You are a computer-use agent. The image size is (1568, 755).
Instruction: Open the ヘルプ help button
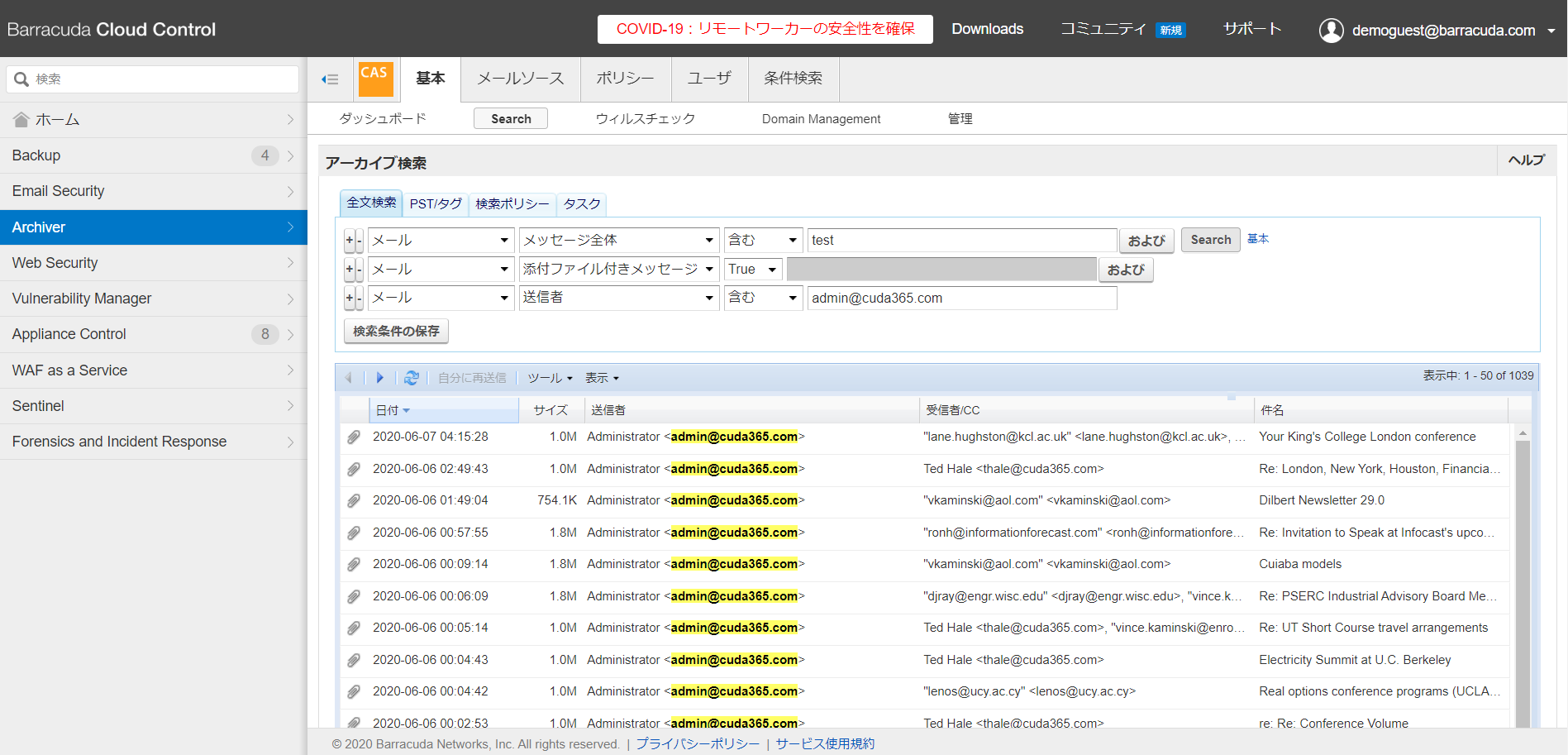coord(1526,160)
